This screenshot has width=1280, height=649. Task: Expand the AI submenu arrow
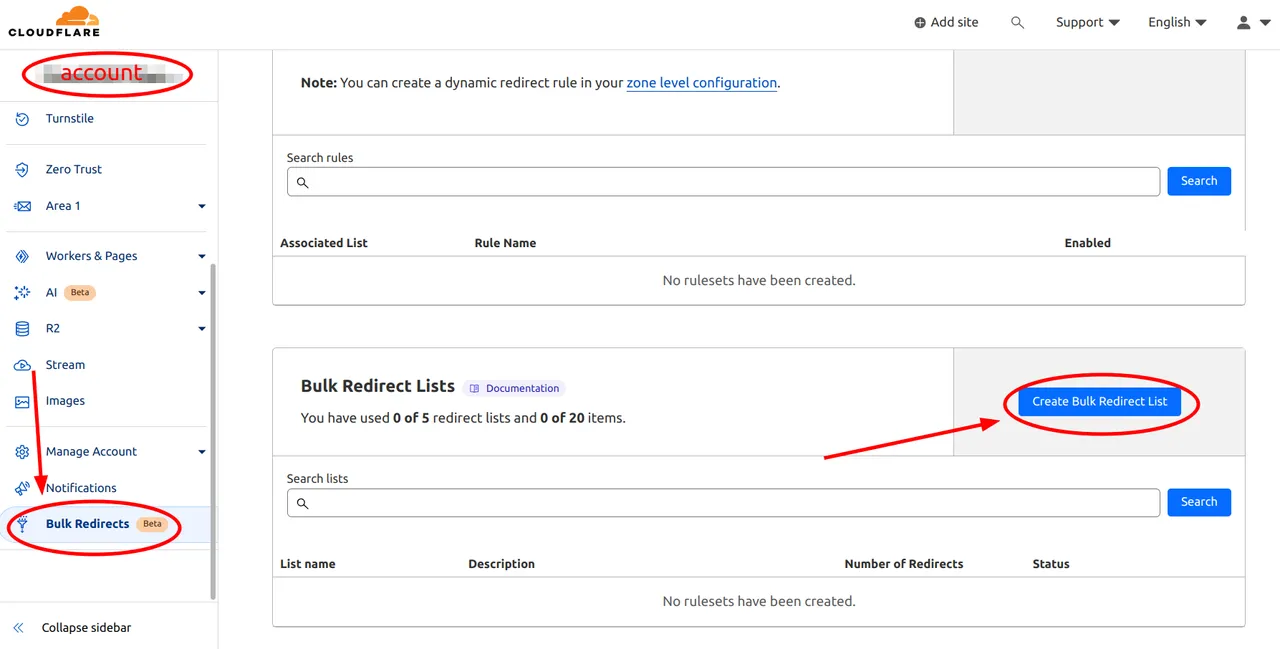click(201, 293)
